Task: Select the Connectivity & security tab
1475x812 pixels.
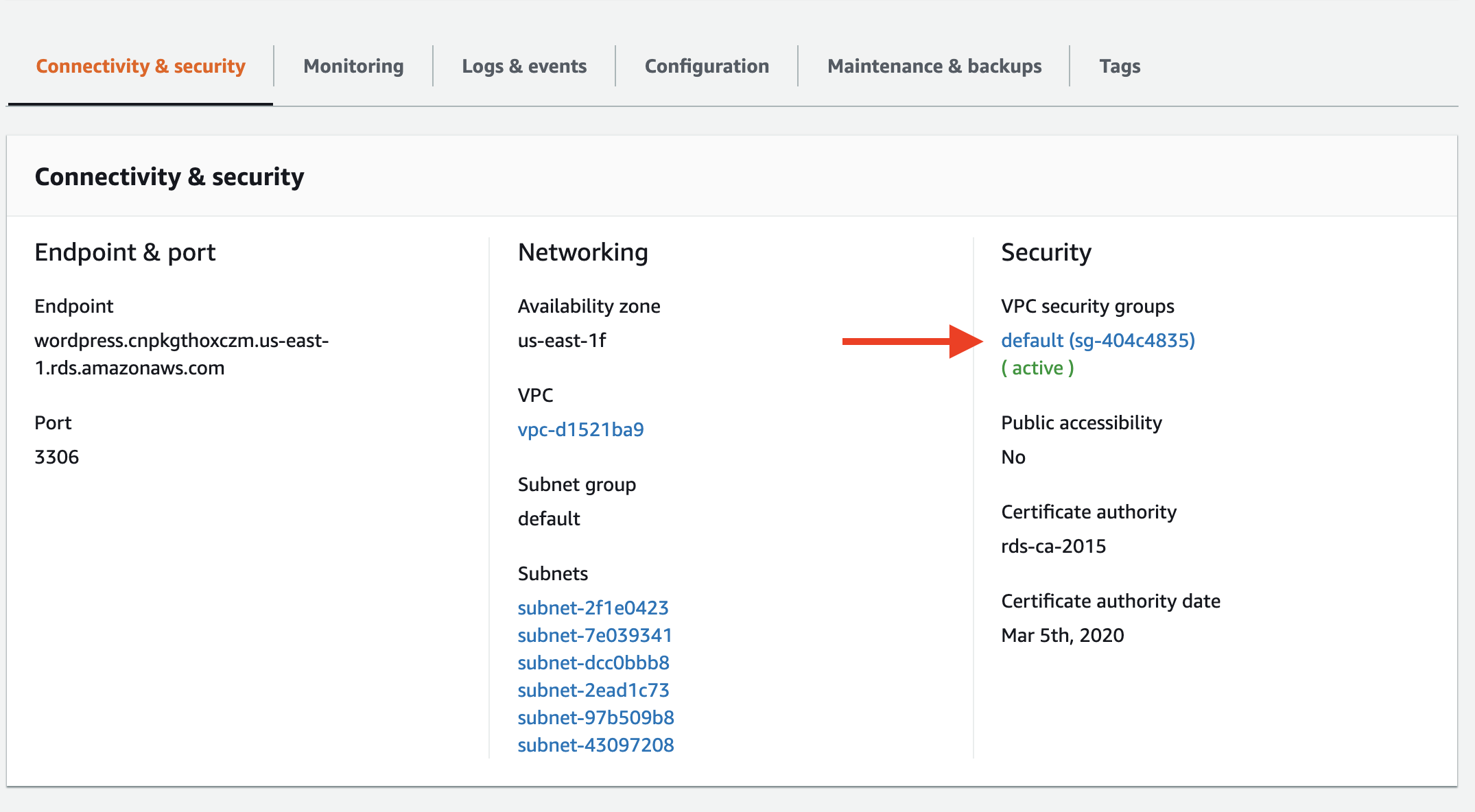Action: pyautogui.click(x=141, y=66)
